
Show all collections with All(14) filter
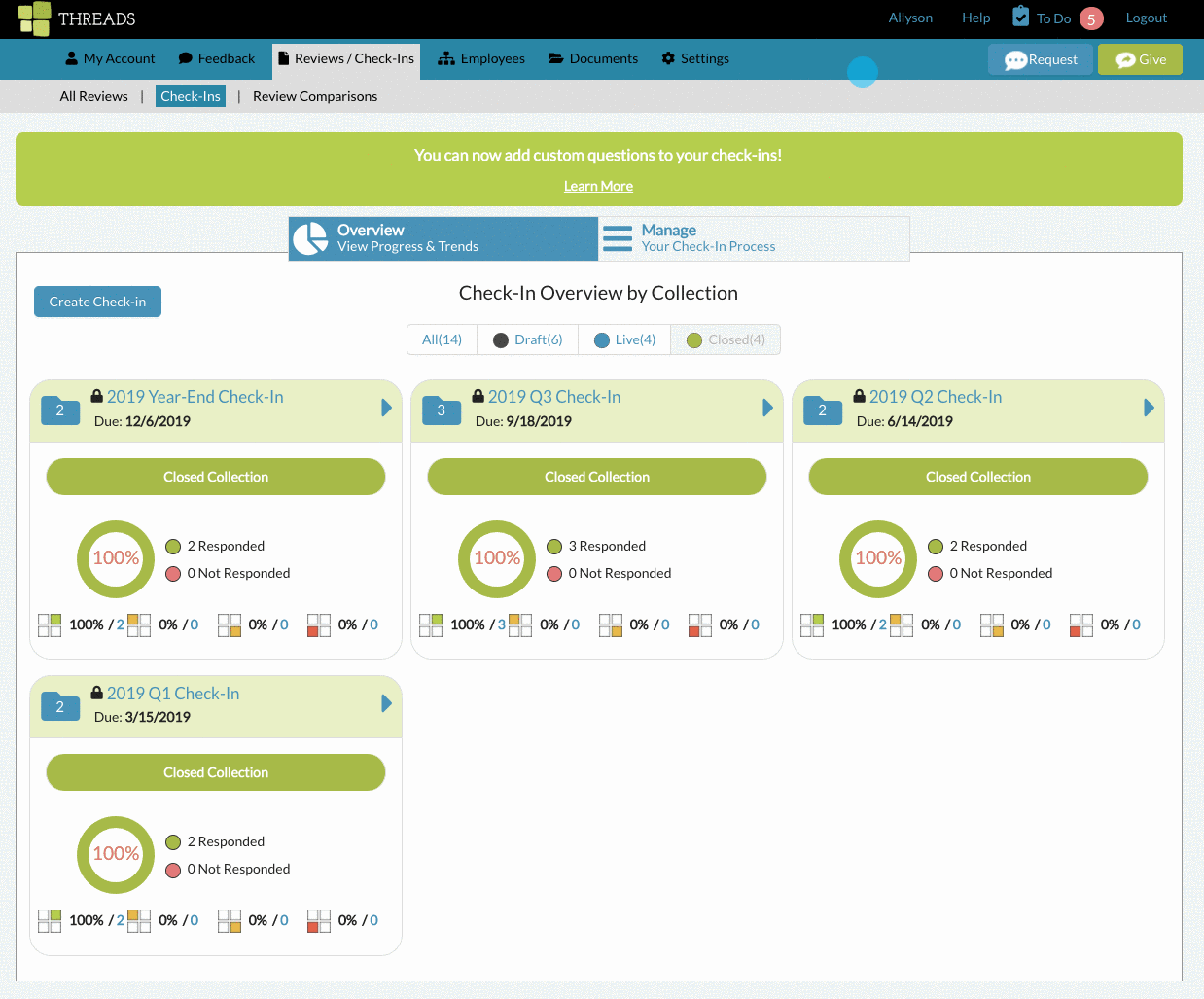pos(442,339)
